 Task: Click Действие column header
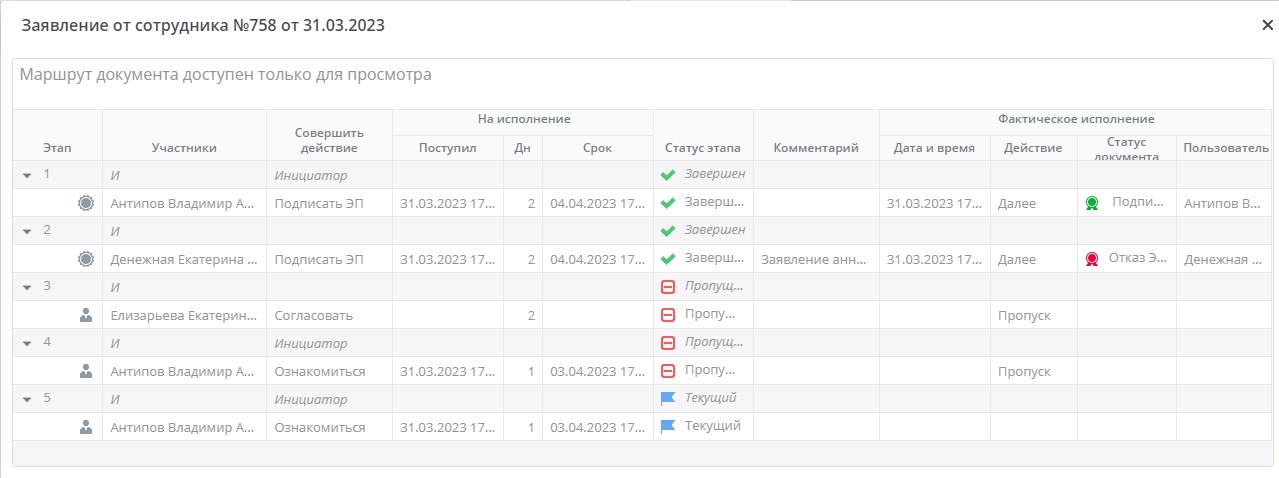1033,148
